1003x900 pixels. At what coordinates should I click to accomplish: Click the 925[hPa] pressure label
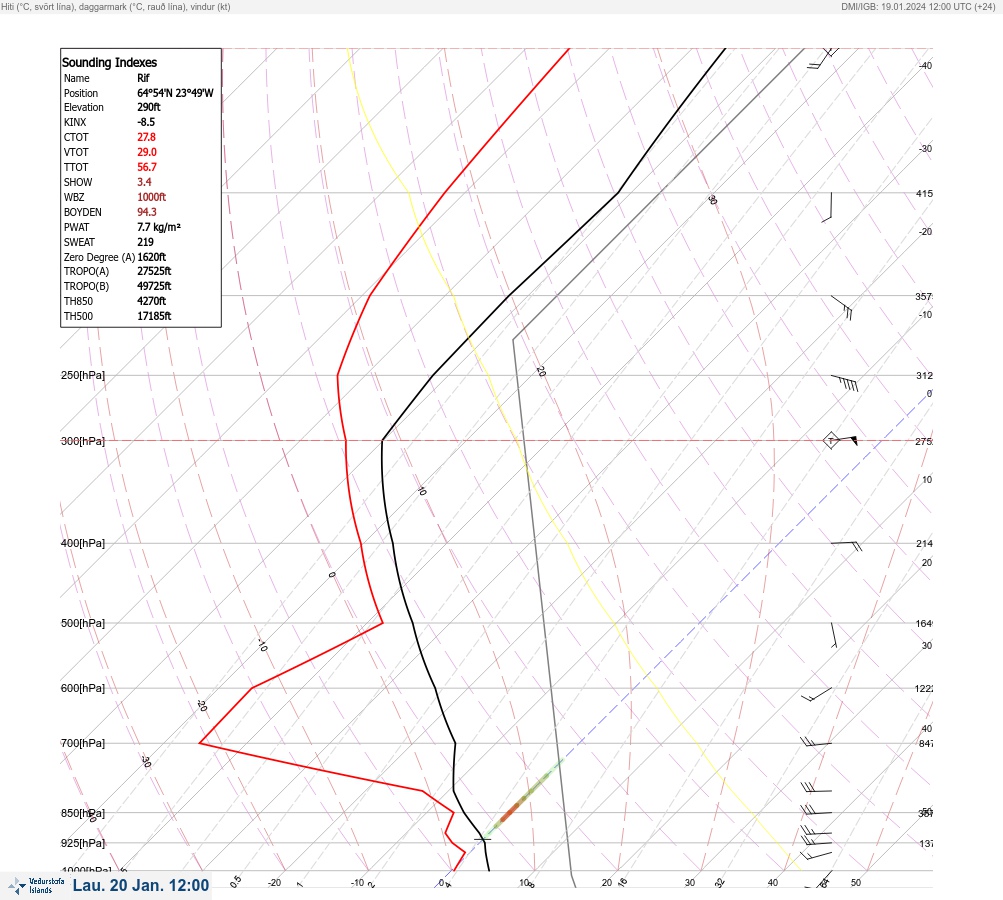click(83, 842)
